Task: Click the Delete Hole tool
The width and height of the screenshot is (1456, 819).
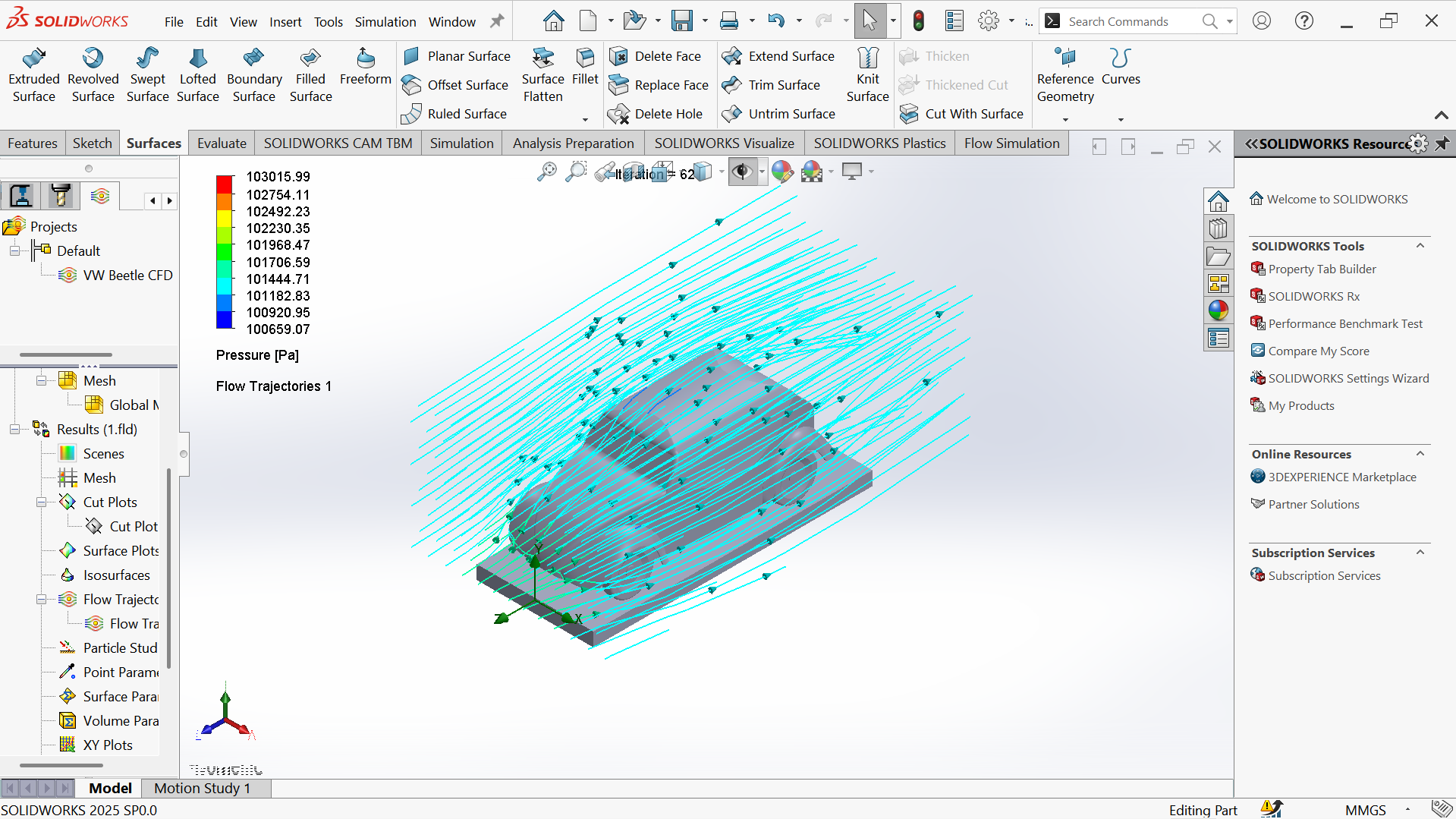Action: (656, 114)
